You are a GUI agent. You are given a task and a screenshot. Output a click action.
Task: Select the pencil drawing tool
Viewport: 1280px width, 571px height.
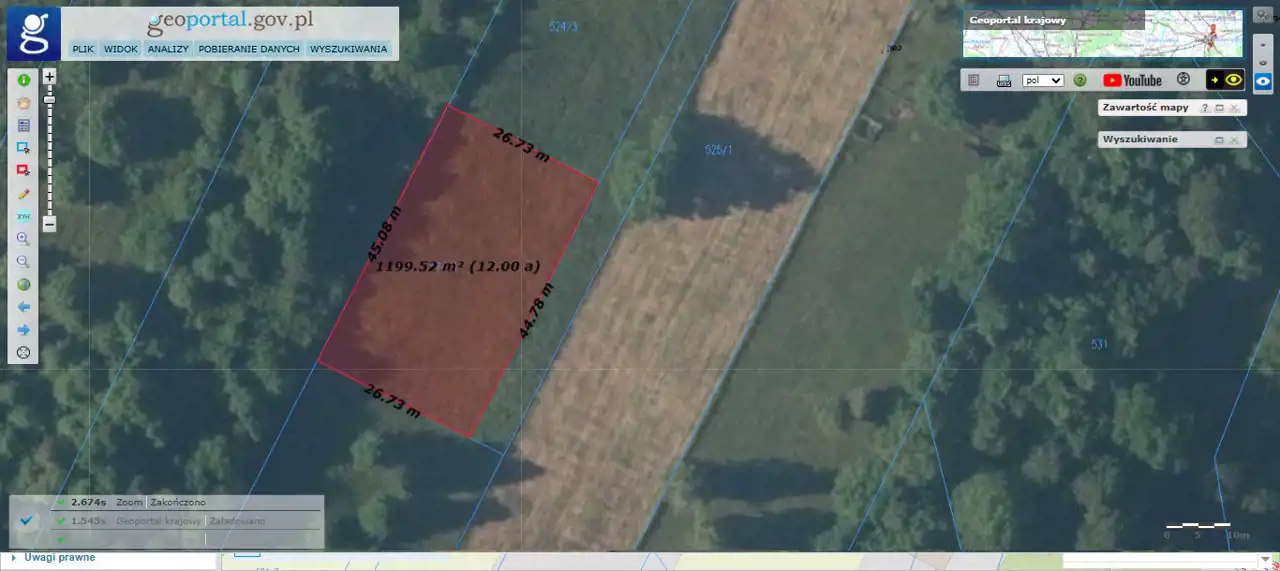click(x=23, y=194)
